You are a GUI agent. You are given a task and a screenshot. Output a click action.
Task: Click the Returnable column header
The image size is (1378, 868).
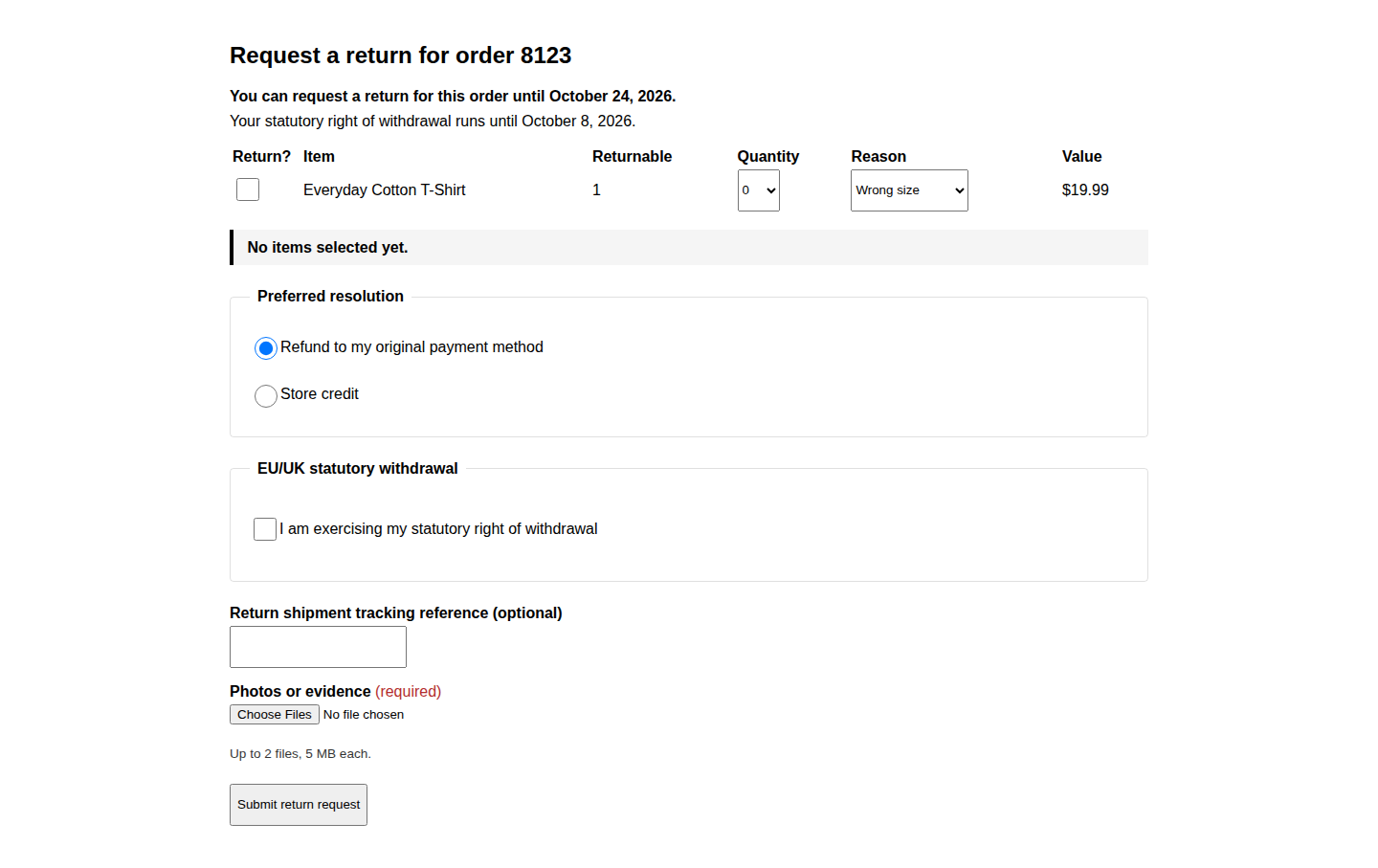(x=633, y=157)
